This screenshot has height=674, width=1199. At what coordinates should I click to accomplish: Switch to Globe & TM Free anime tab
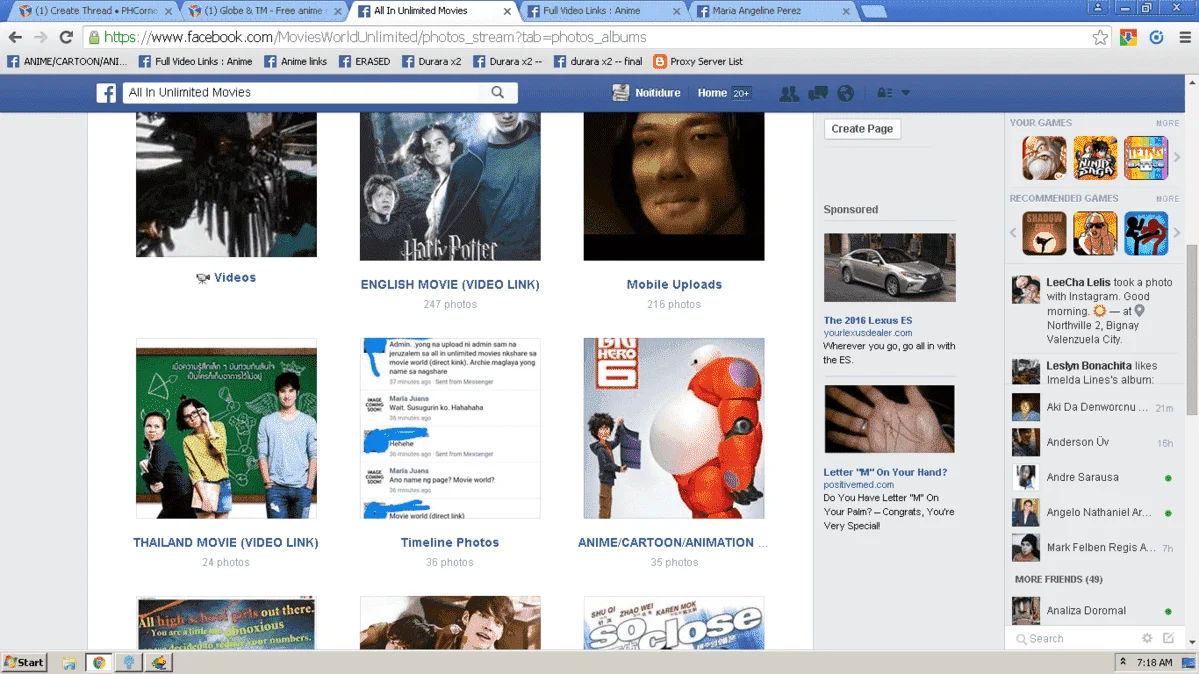pos(264,11)
